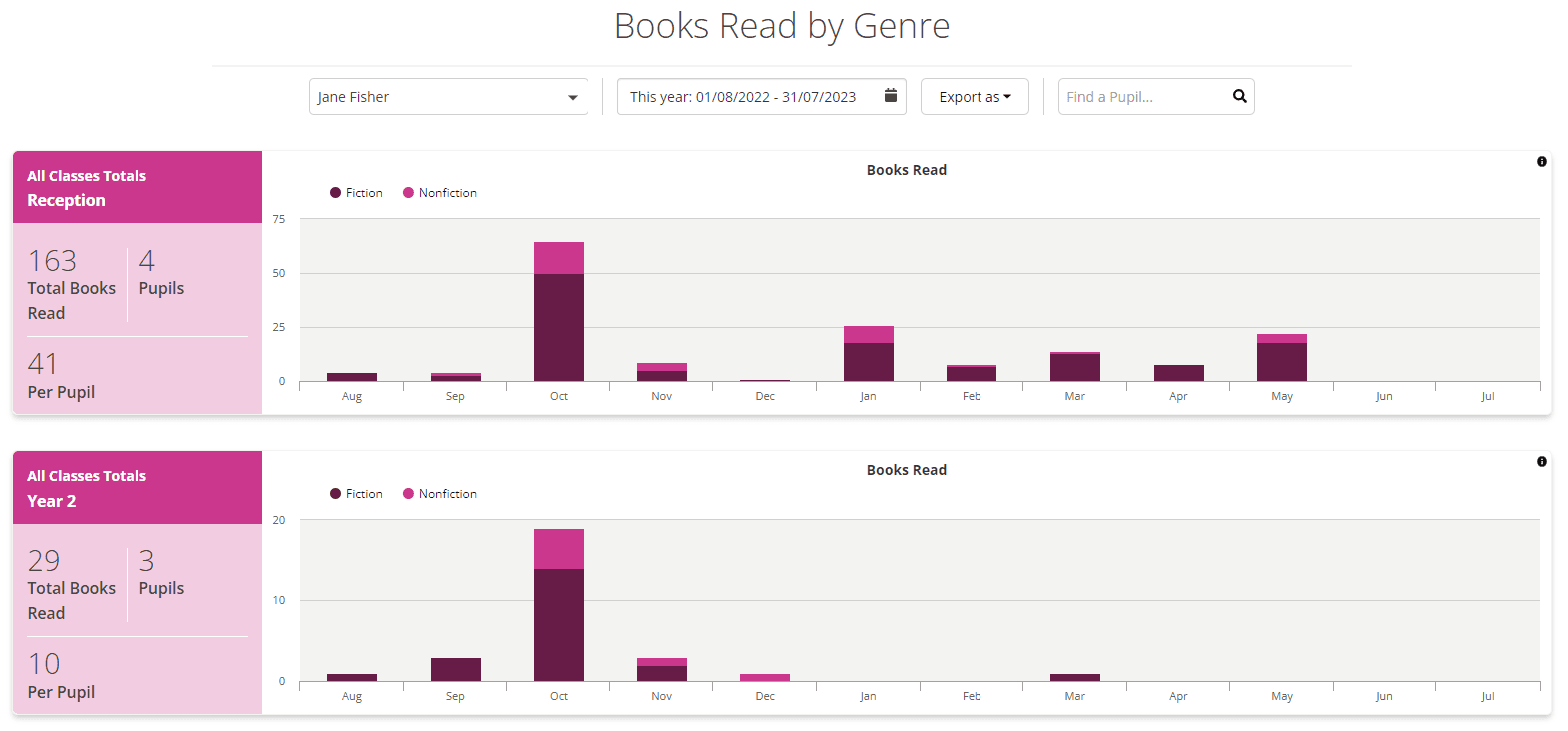1568x731 pixels.
Task: Expand the Export as dropdown
Action: pyautogui.click(x=975, y=97)
